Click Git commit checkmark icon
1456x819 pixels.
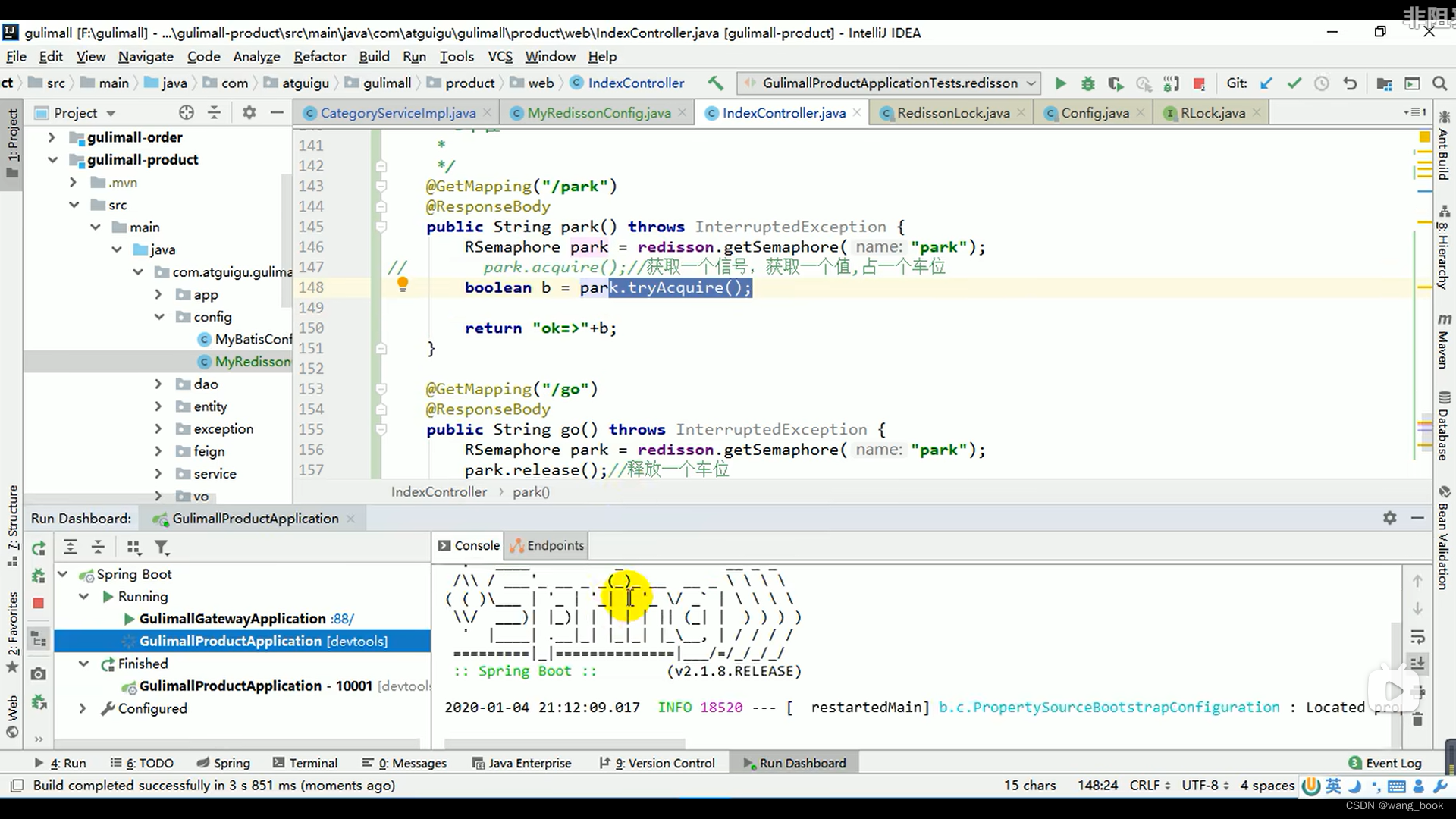1294,83
